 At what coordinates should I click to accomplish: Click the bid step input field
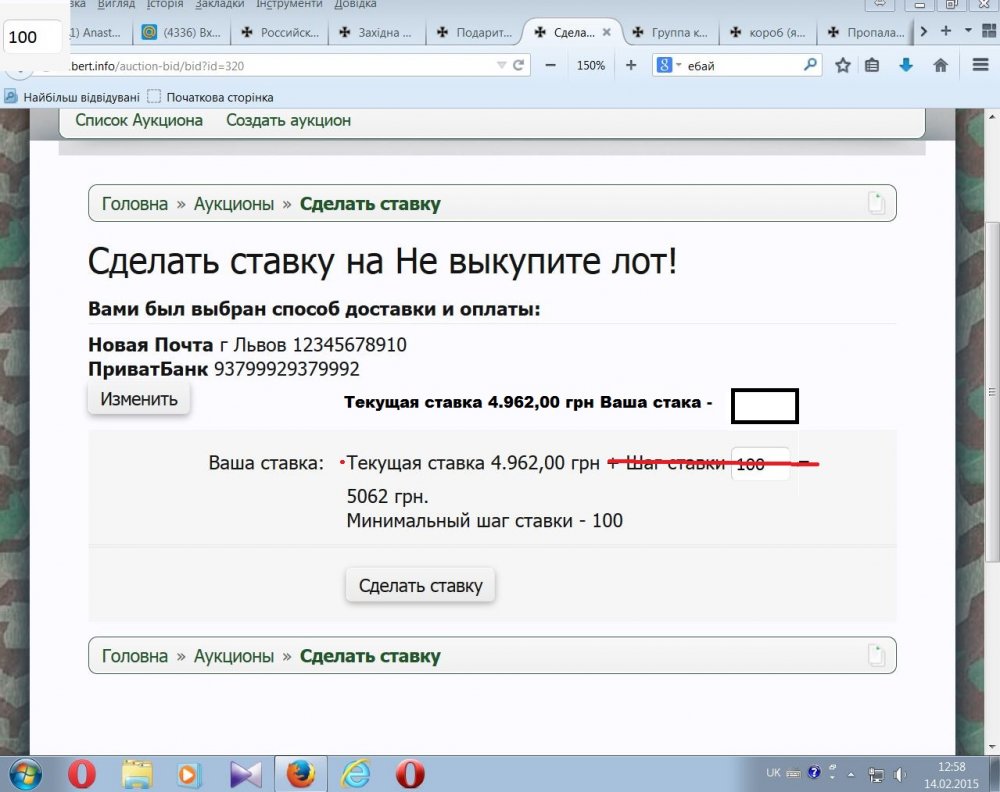760,464
